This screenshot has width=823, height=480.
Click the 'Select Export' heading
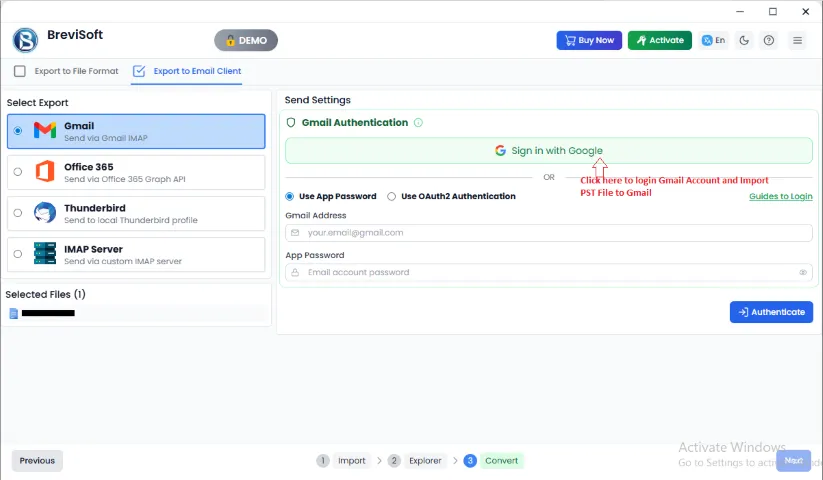pos(37,103)
